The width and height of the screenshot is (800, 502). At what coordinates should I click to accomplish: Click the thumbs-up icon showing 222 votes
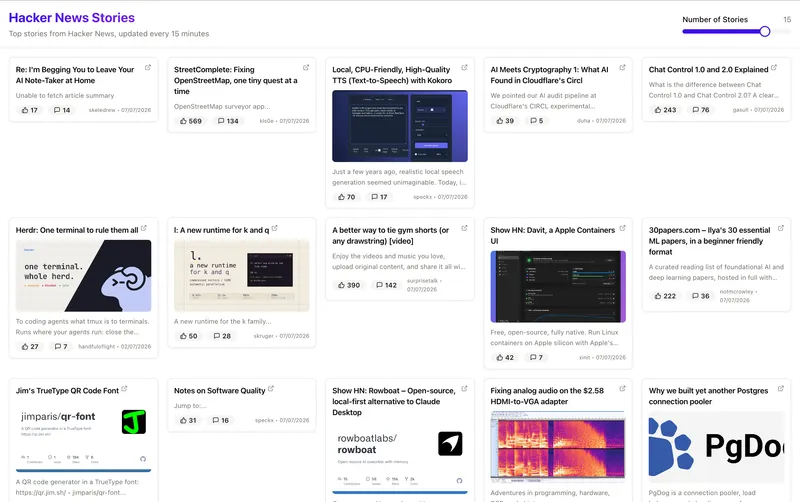(658, 296)
